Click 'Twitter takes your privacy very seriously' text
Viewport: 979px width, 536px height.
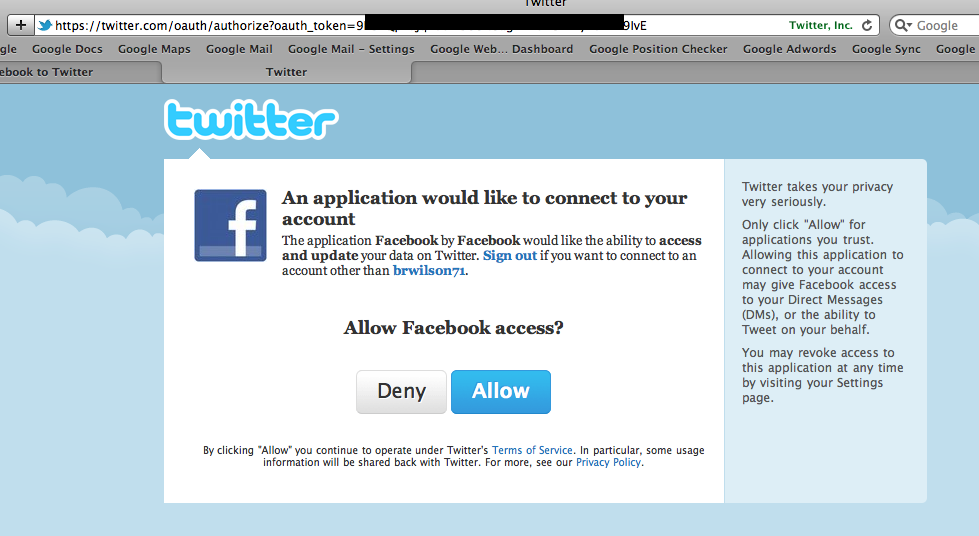(x=817, y=194)
